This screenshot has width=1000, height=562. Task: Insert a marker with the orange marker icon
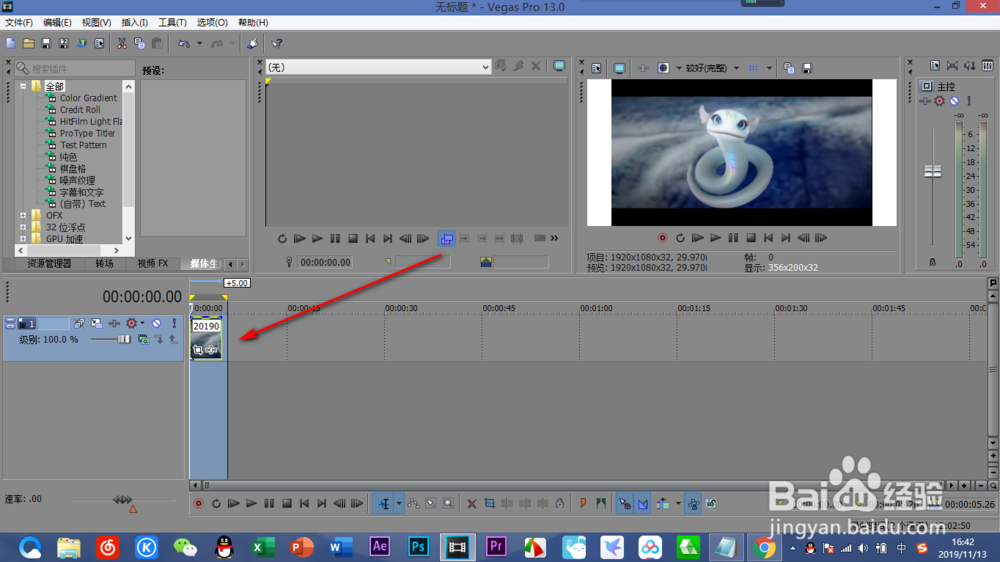click(x=583, y=504)
